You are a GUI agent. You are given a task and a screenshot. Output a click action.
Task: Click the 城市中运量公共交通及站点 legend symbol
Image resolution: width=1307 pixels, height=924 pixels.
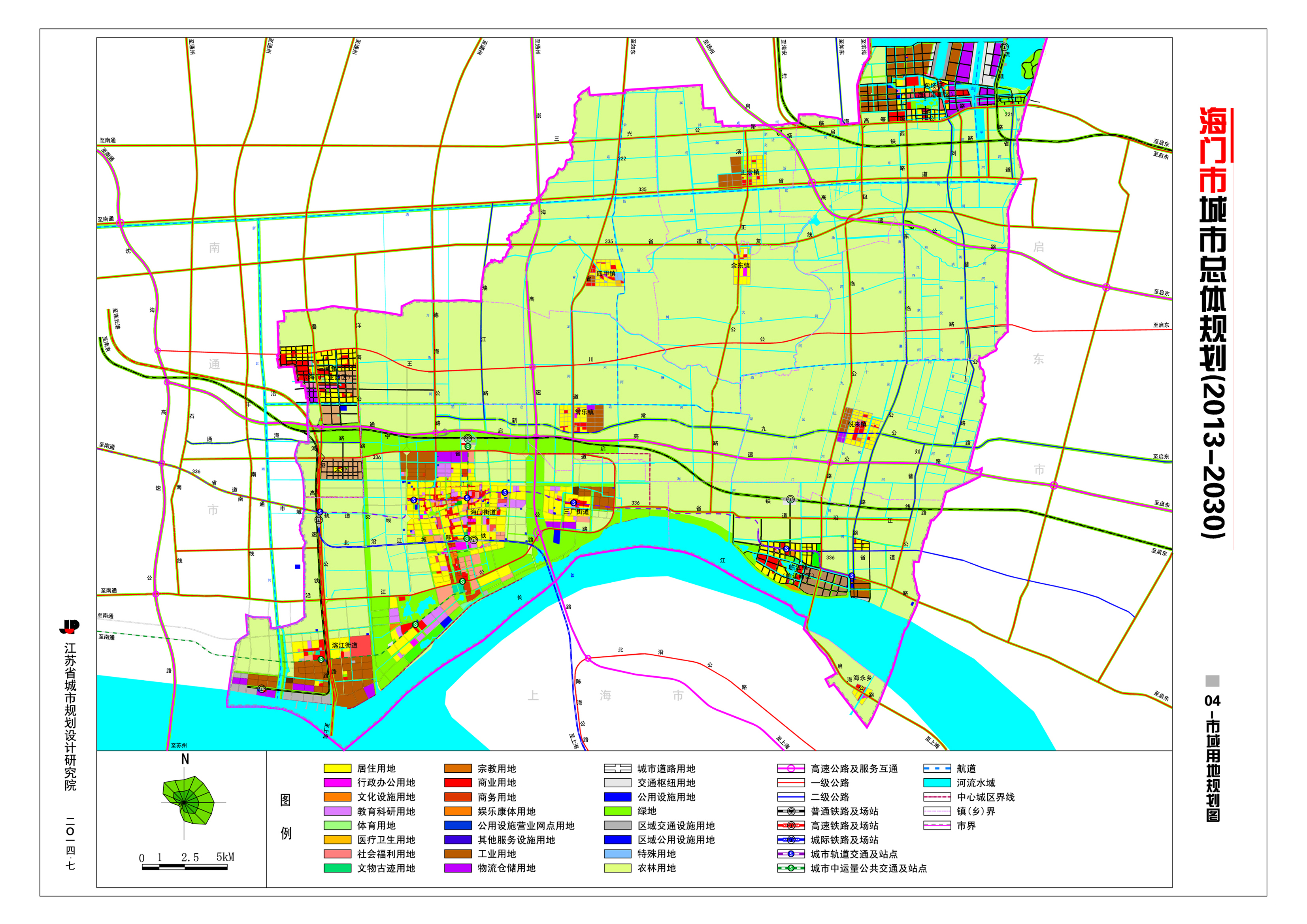point(791,868)
